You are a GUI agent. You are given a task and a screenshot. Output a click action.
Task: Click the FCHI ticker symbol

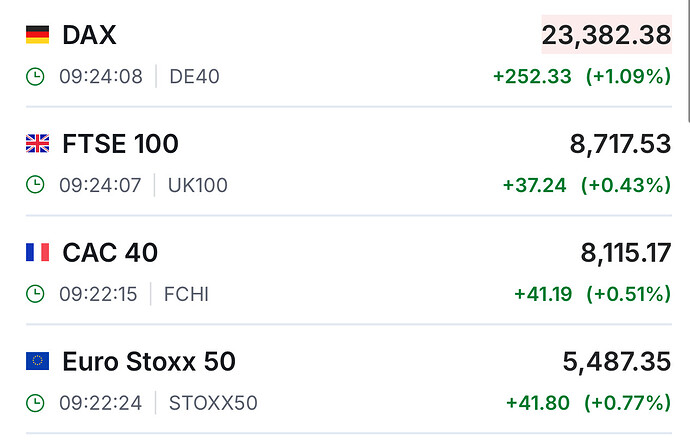coord(189,294)
